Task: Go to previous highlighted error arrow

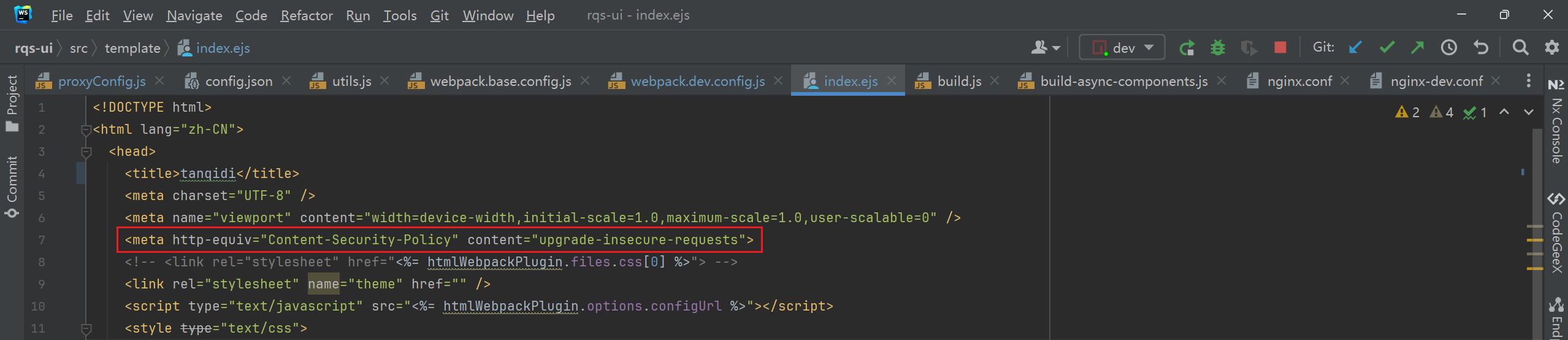Action: click(1504, 112)
